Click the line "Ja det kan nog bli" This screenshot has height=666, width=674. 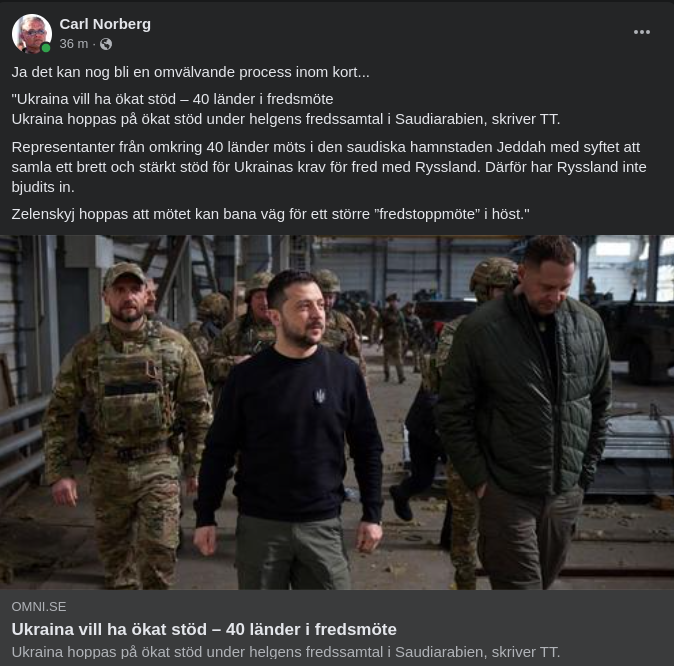click(190, 72)
